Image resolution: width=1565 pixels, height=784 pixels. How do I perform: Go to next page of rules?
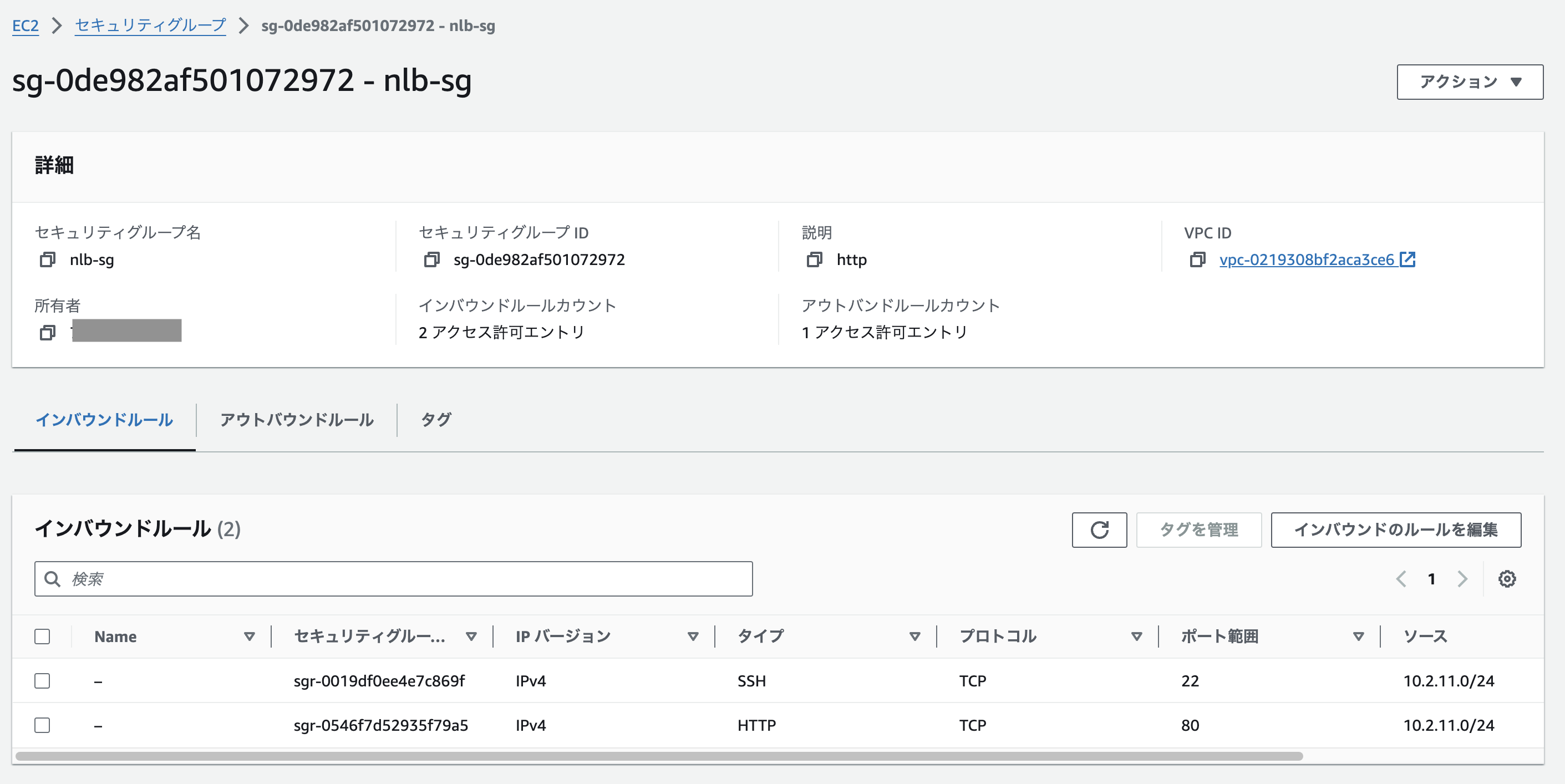click(x=1462, y=579)
